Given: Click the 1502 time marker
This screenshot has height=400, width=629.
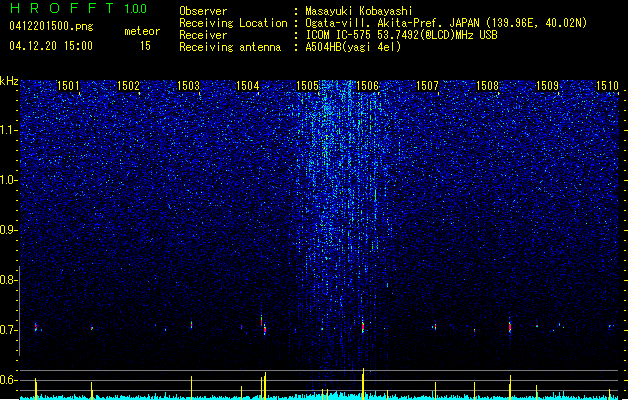Looking at the screenshot, I should click(128, 86).
